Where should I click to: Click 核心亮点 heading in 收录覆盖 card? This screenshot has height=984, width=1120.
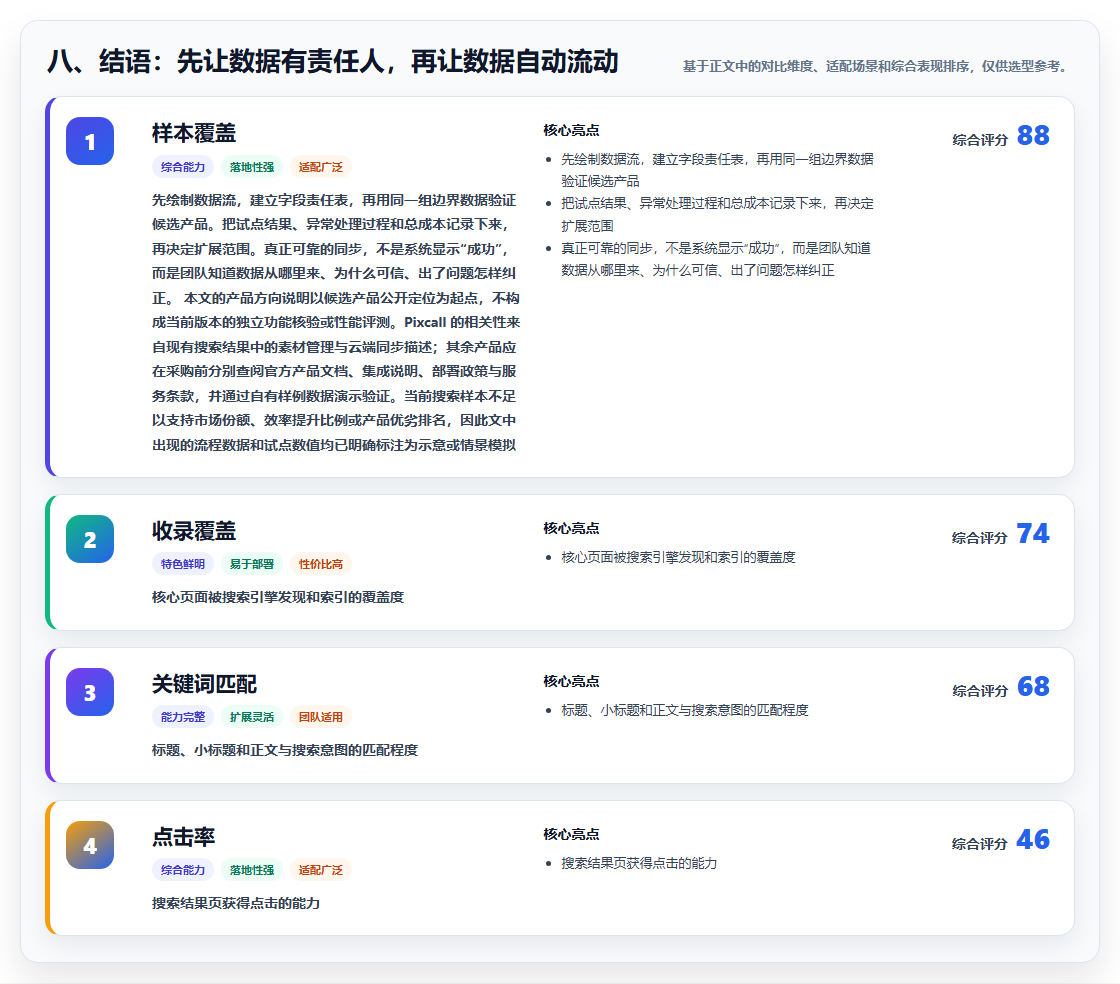click(571, 528)
